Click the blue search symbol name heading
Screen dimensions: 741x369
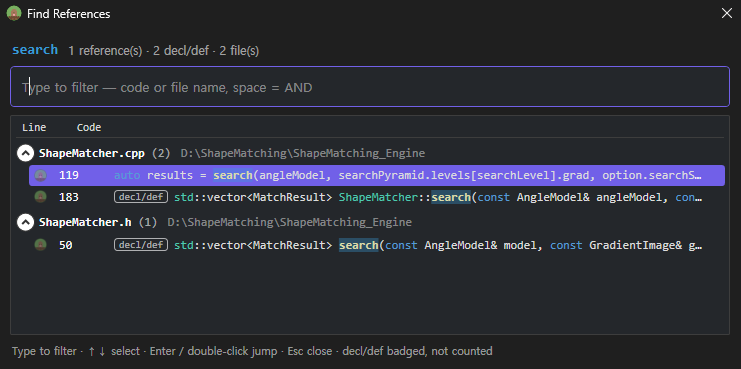(35, 50)
